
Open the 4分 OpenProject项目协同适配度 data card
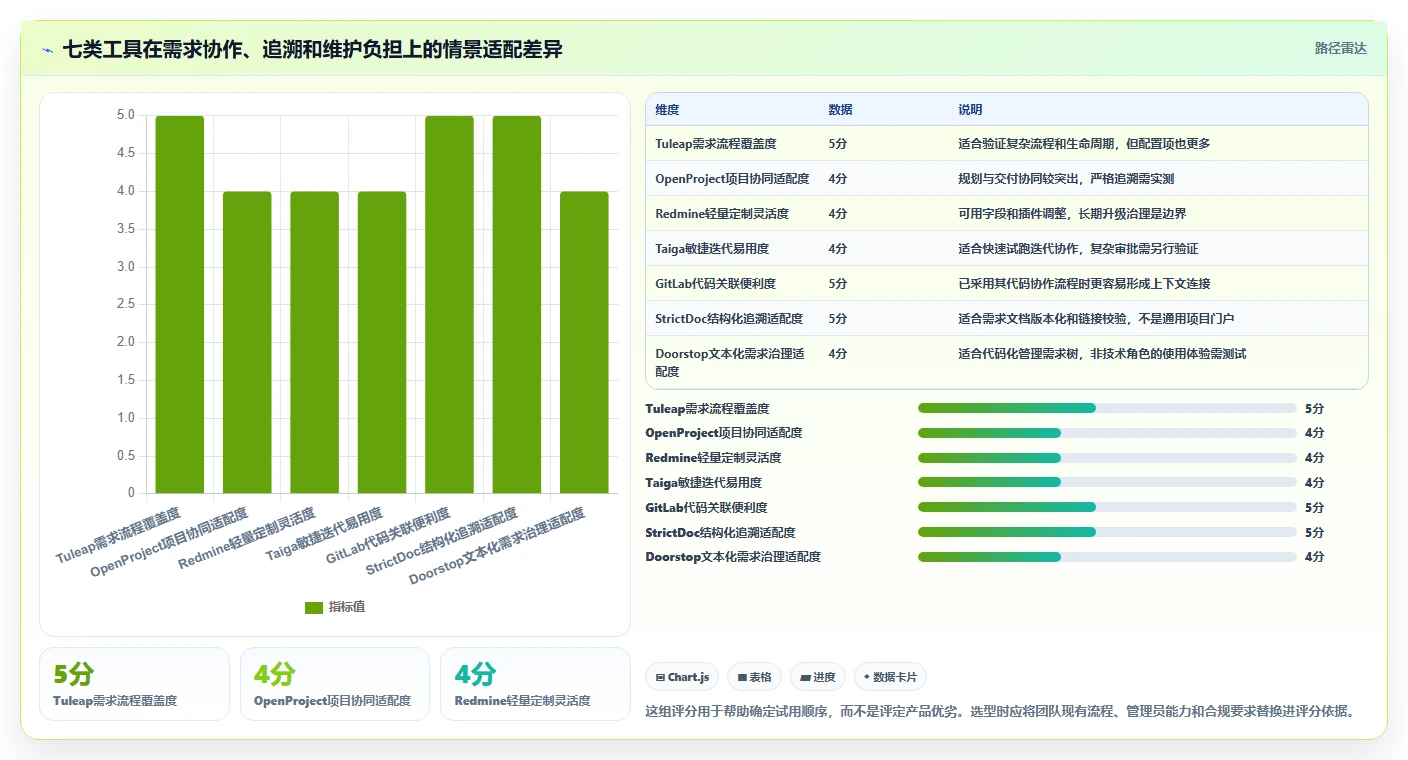click(335, 684)
